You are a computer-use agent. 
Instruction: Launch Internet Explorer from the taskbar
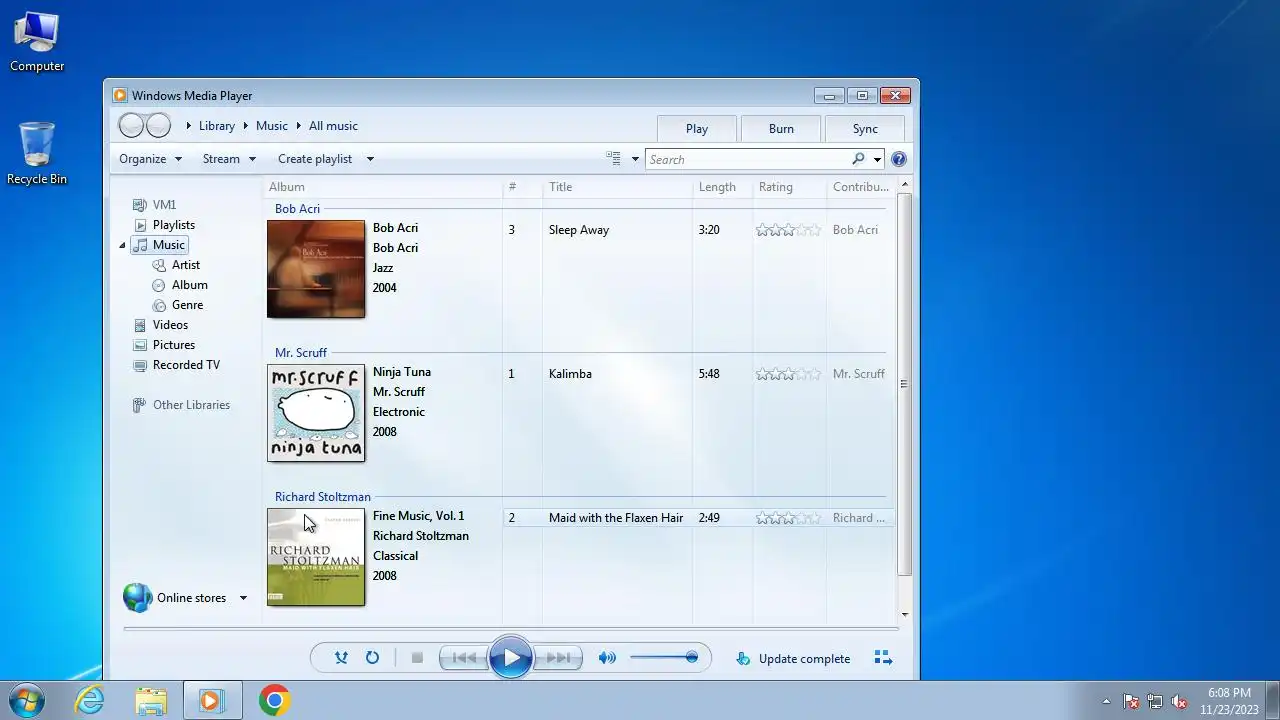click(x=90, y=700)
